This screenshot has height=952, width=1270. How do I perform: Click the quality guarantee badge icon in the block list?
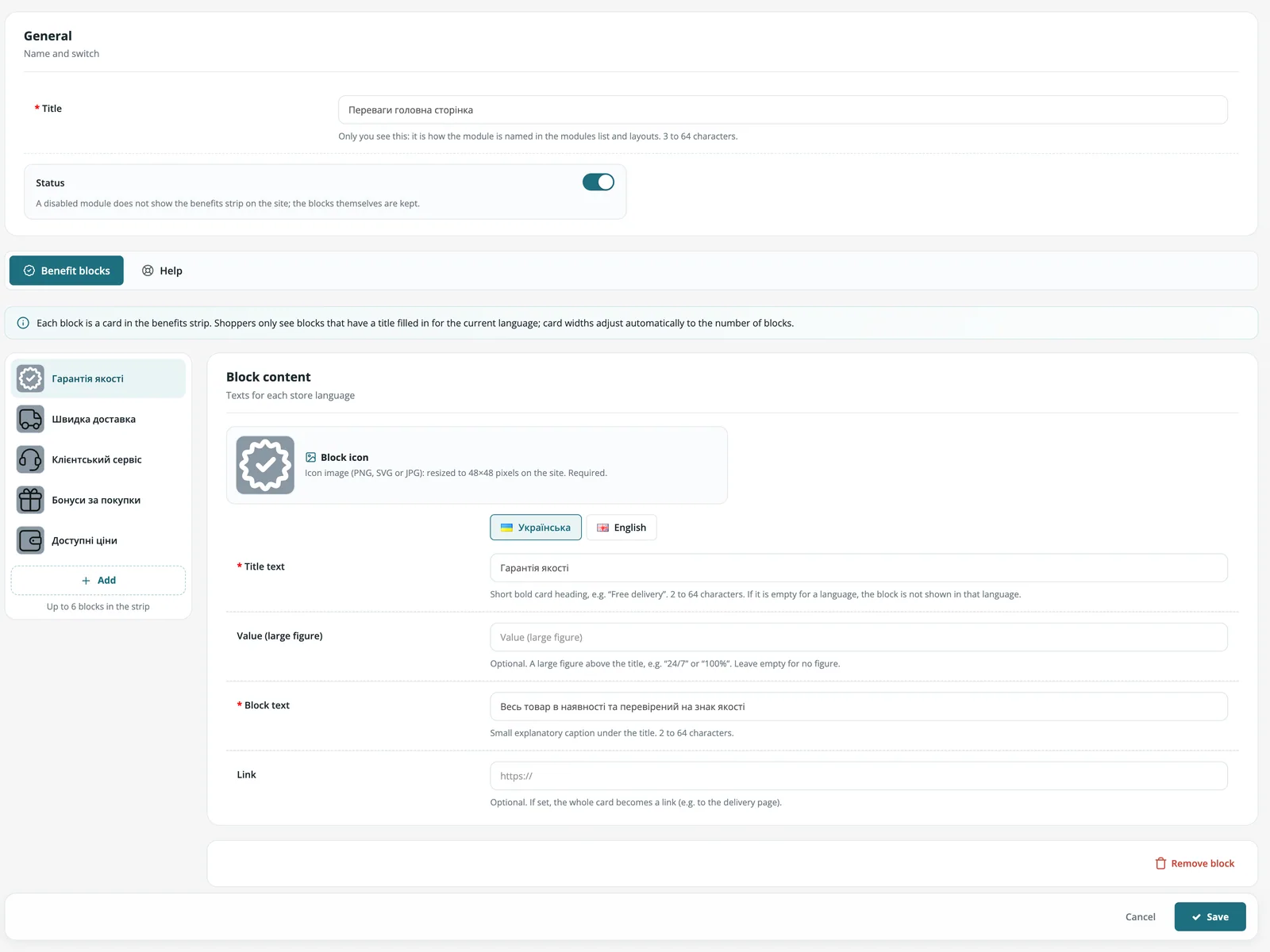point(30,378)
